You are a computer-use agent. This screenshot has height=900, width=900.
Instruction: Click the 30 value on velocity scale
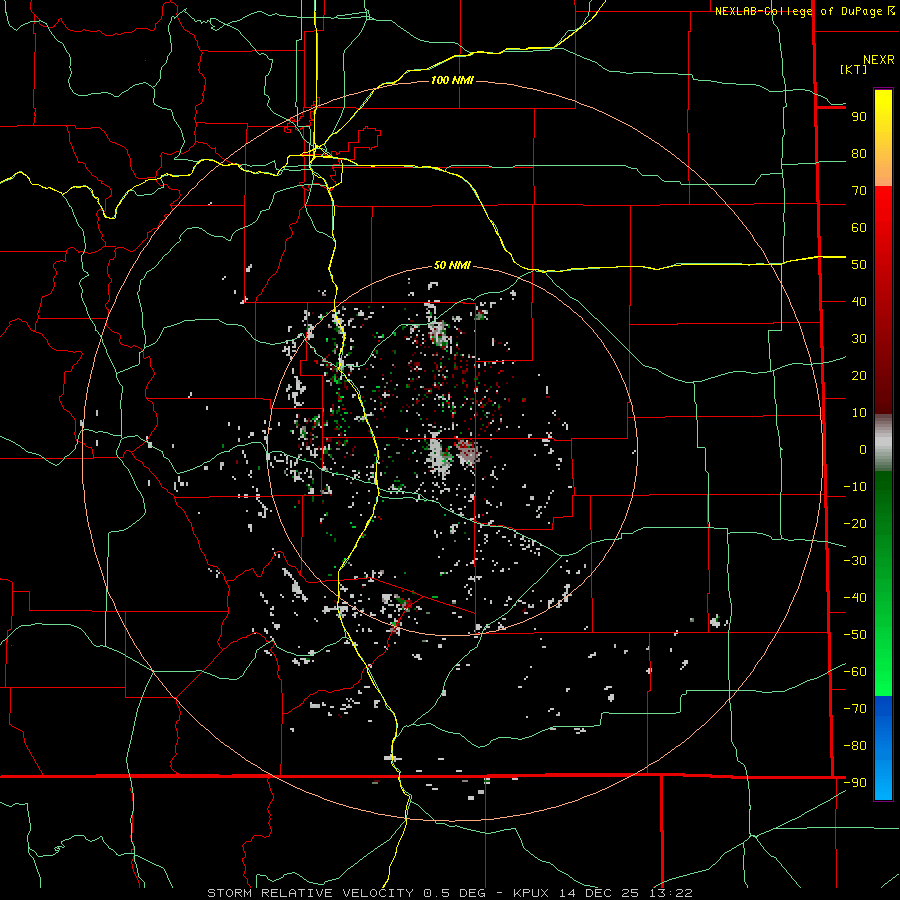click(x=859, y=339)
